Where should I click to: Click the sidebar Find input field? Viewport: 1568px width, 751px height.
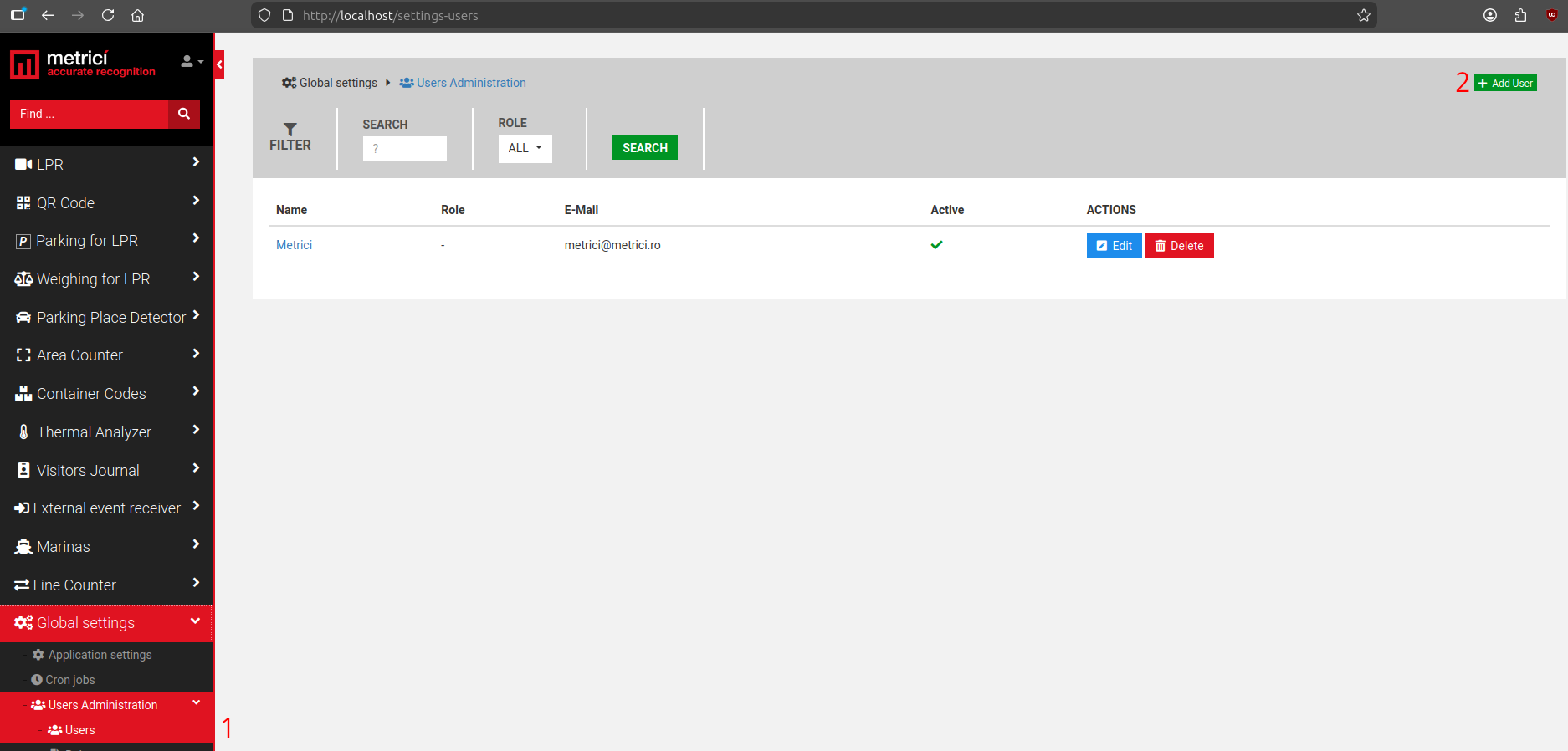89,114
